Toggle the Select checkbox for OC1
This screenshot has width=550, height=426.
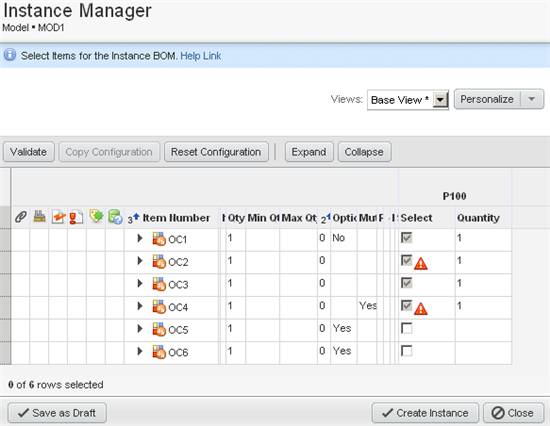[x=407, y=238]
